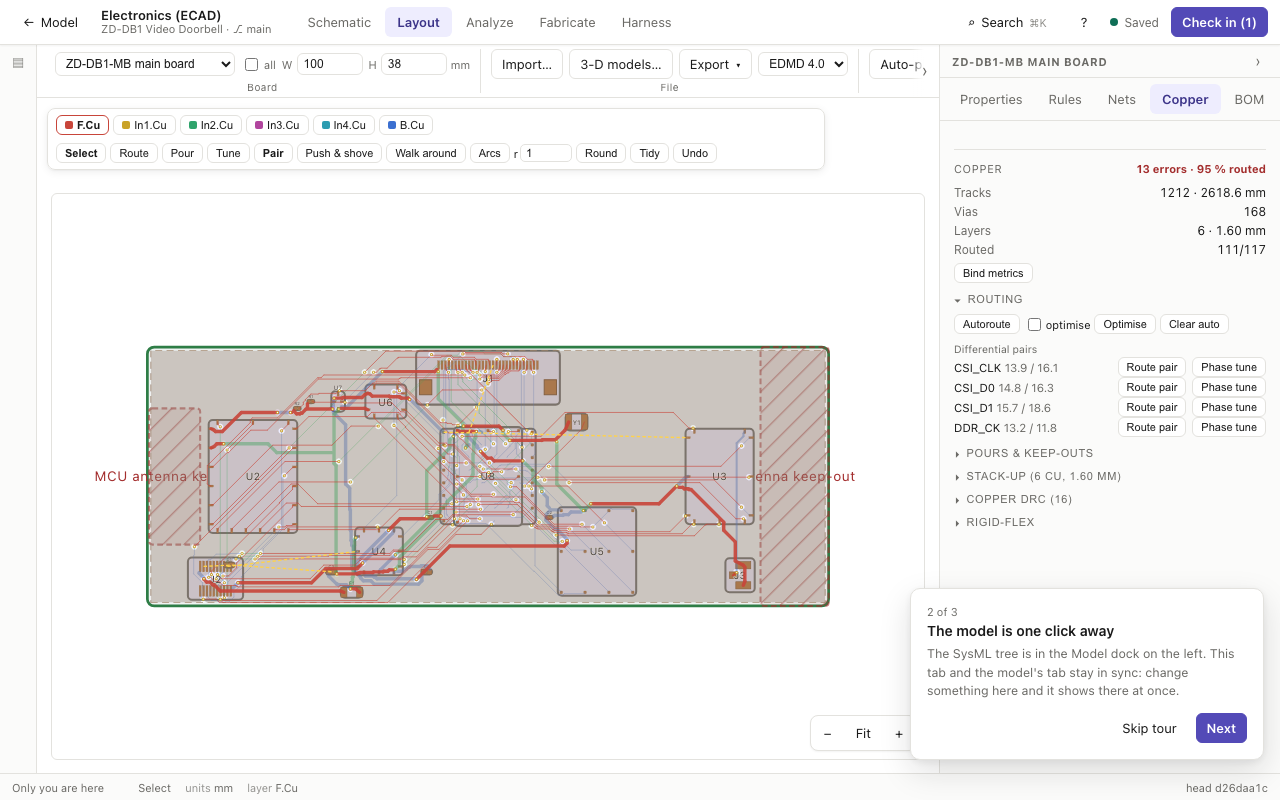
Task: Open the left dock panel icon
Action: 18,63
